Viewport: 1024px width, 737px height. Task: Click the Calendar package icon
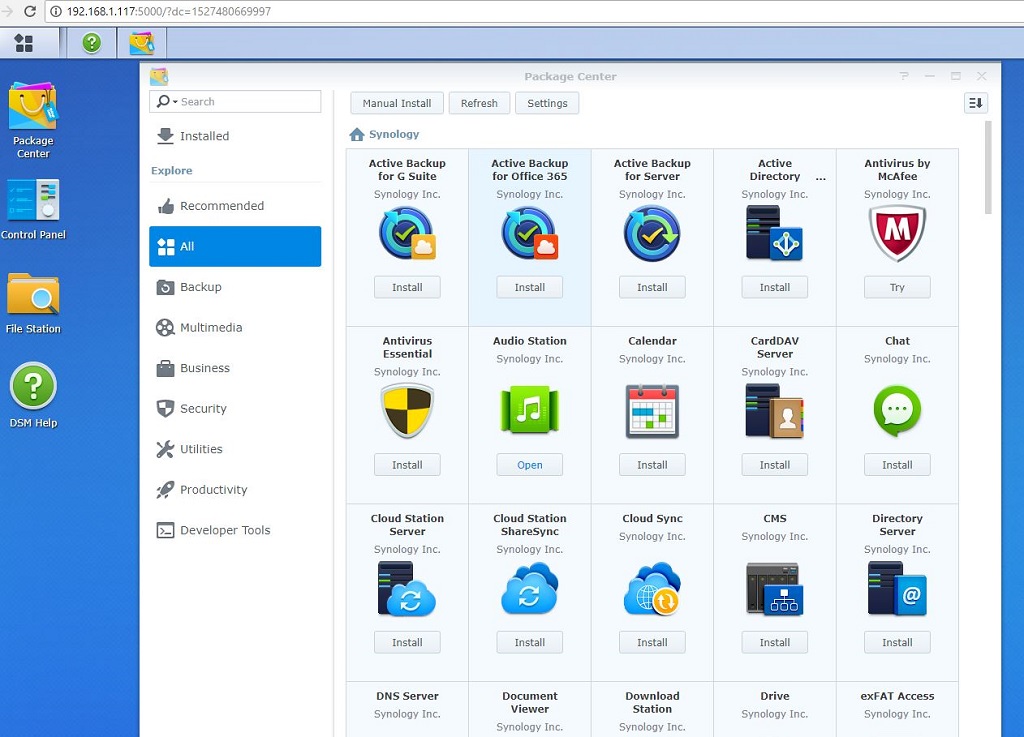652,411
